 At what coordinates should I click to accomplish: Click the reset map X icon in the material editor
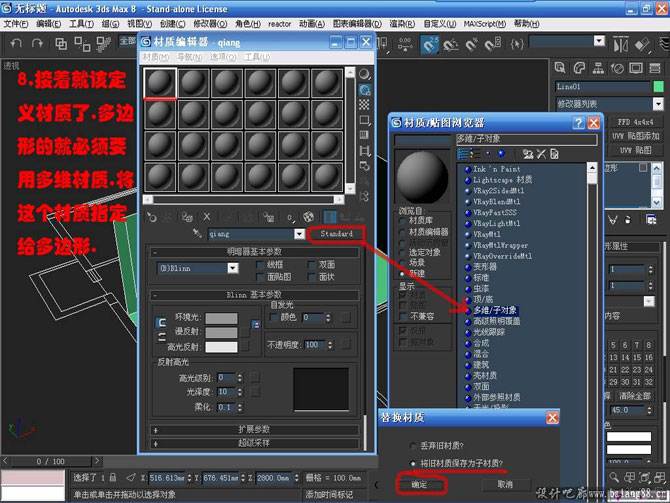click(x=207, y=216)
